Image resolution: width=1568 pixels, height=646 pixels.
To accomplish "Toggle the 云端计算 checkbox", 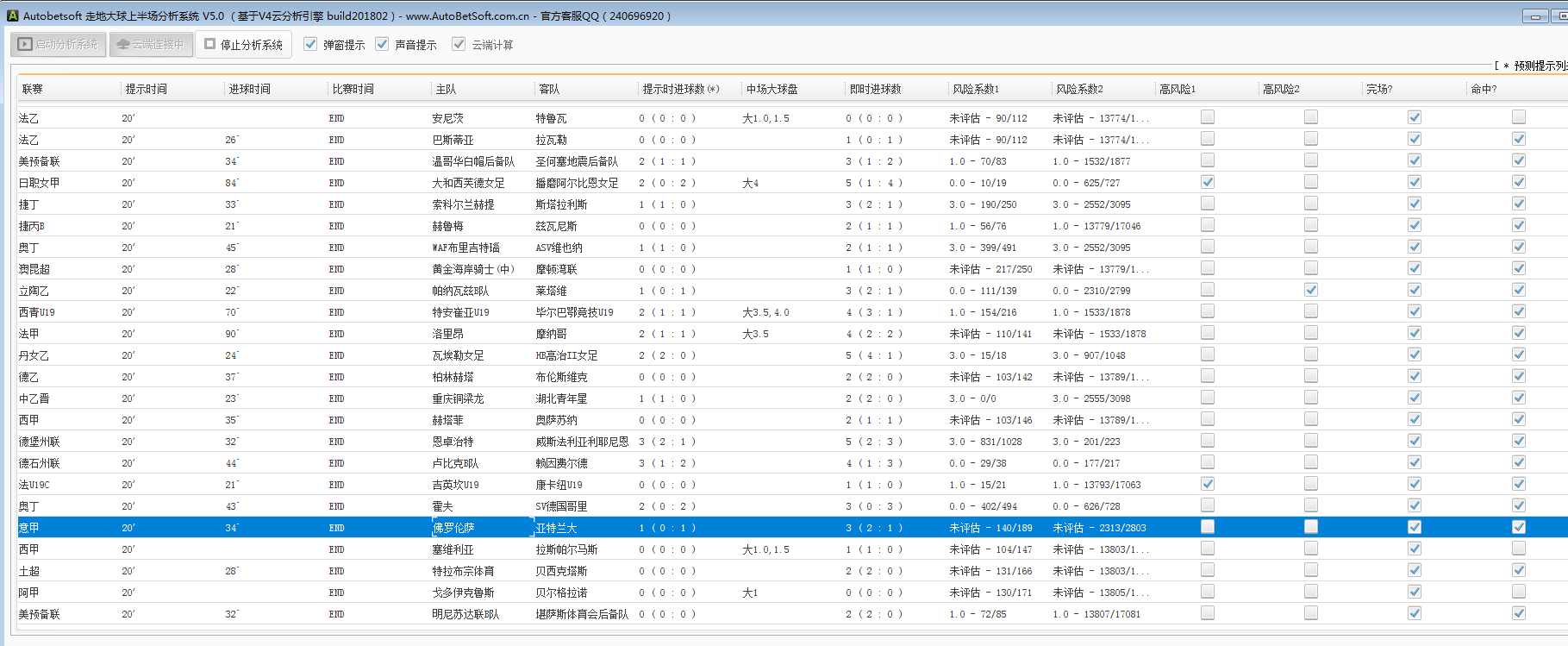I will (x=459, y=44).
